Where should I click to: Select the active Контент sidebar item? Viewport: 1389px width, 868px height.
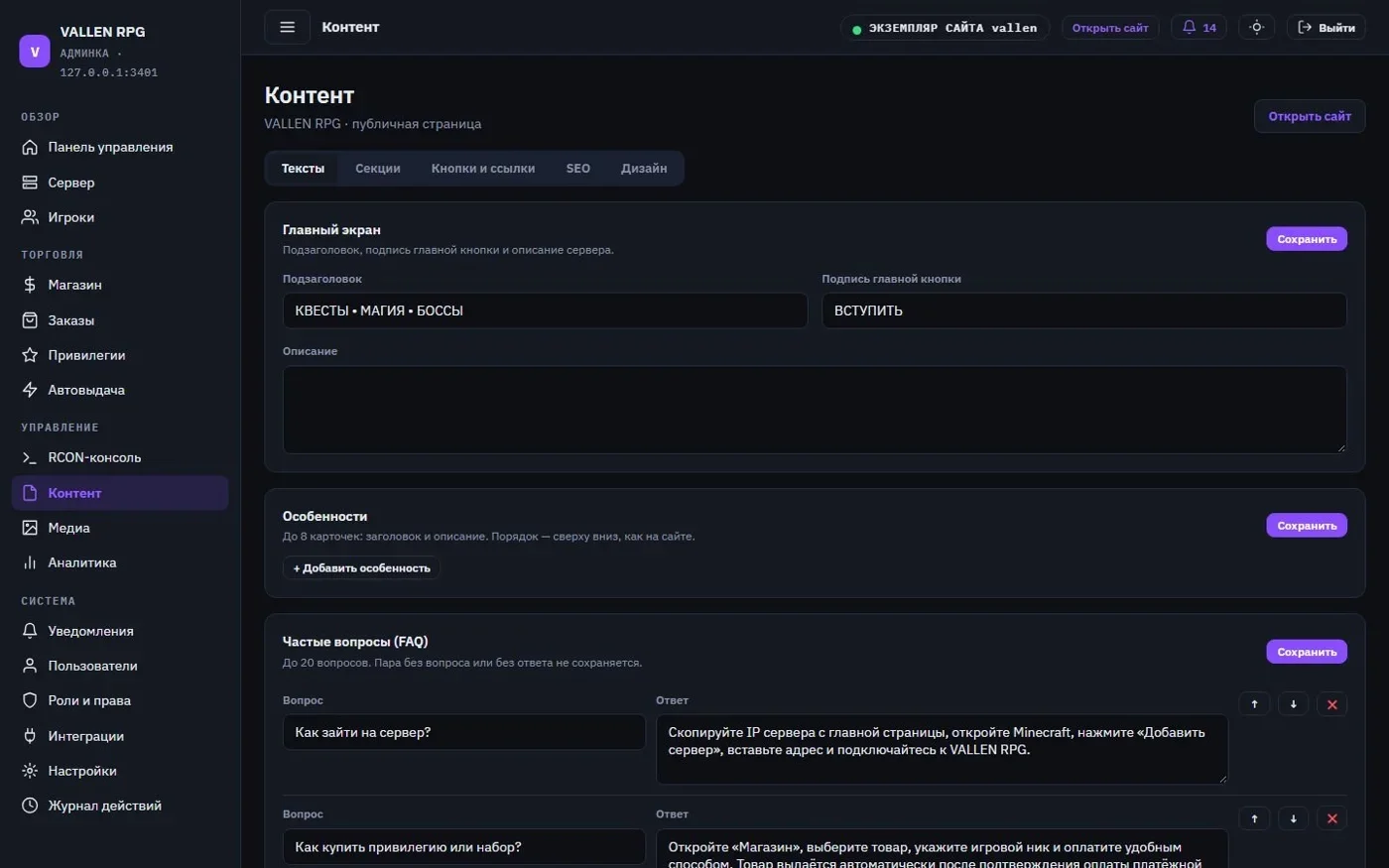(120, 493)
